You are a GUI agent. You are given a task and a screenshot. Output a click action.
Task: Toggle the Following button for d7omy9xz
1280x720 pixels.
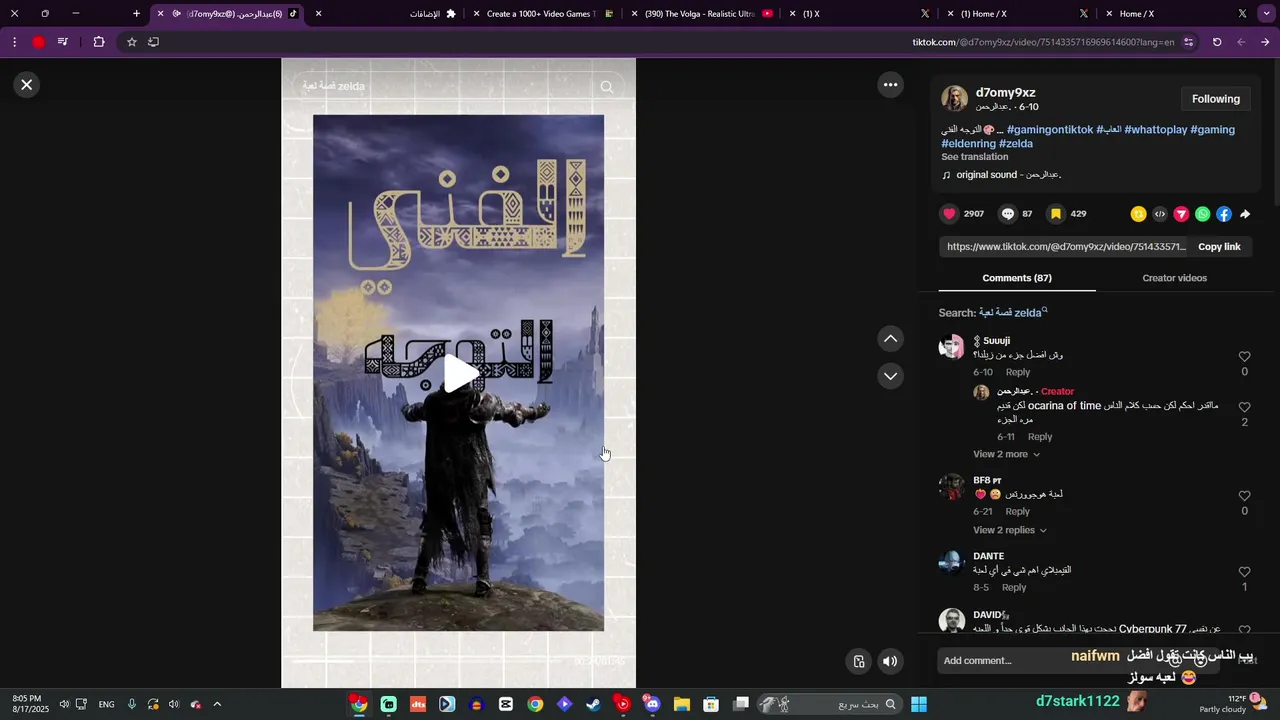1215,99
